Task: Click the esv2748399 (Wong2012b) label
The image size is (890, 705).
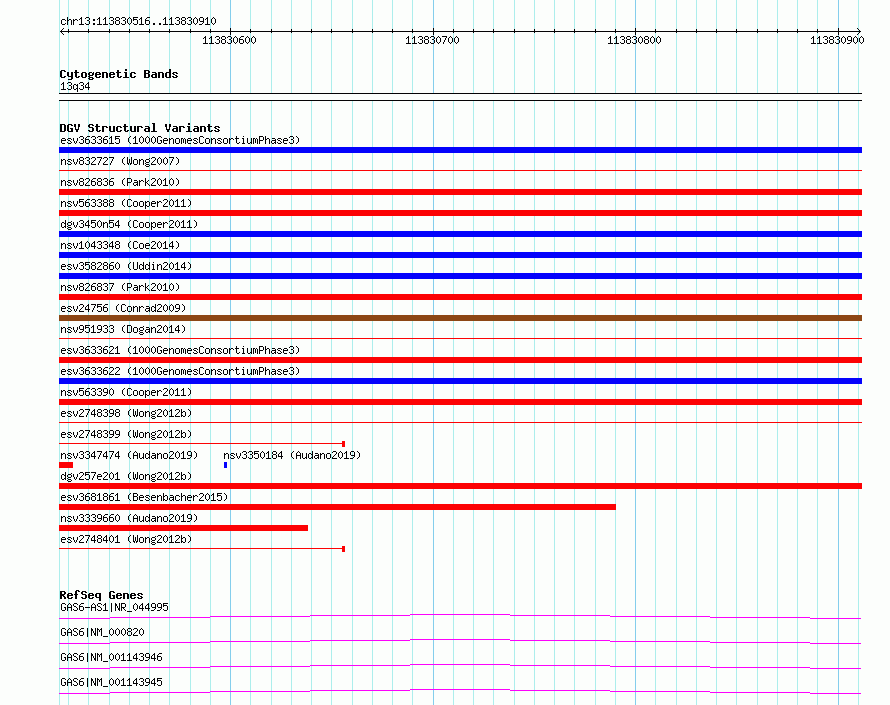Action: [x=126, y=434]
